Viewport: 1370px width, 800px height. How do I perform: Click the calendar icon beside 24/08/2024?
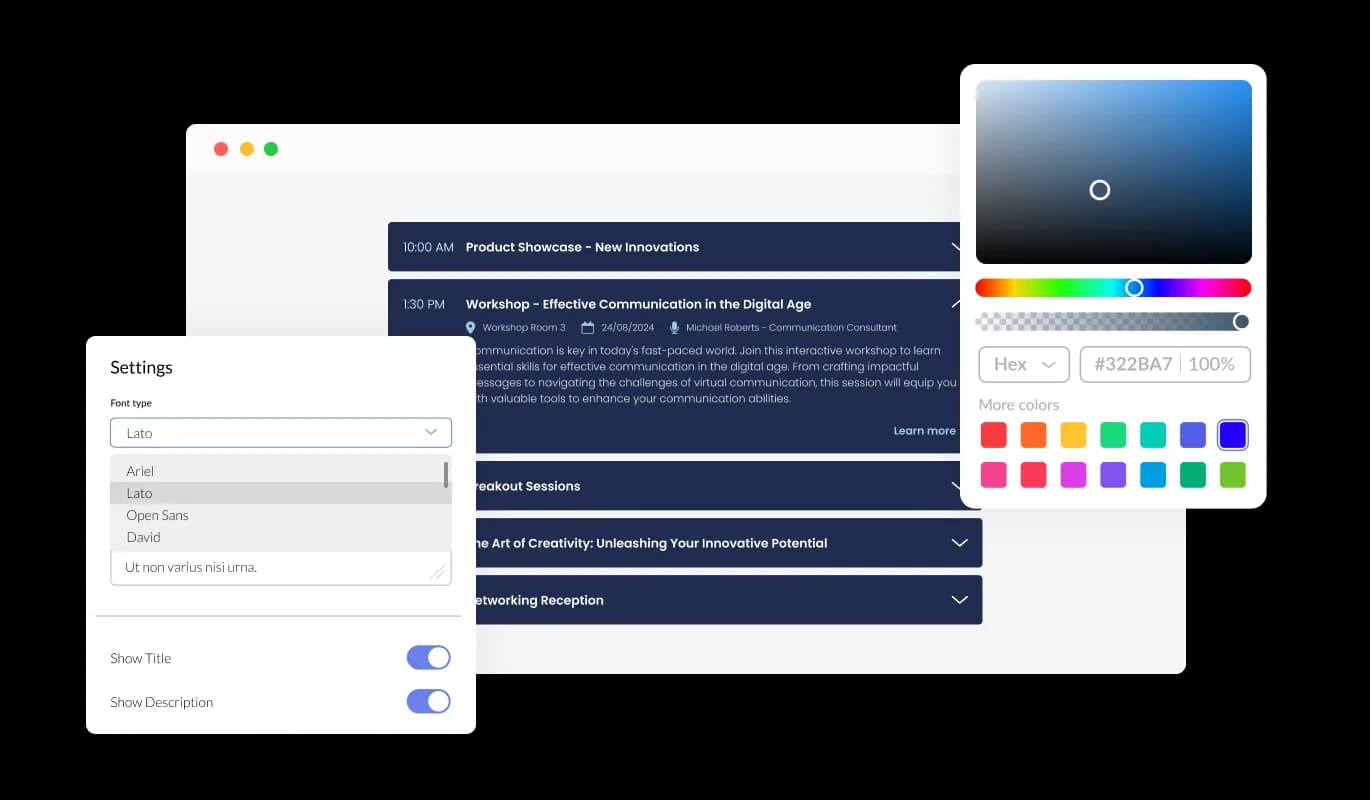pos(588,328)
